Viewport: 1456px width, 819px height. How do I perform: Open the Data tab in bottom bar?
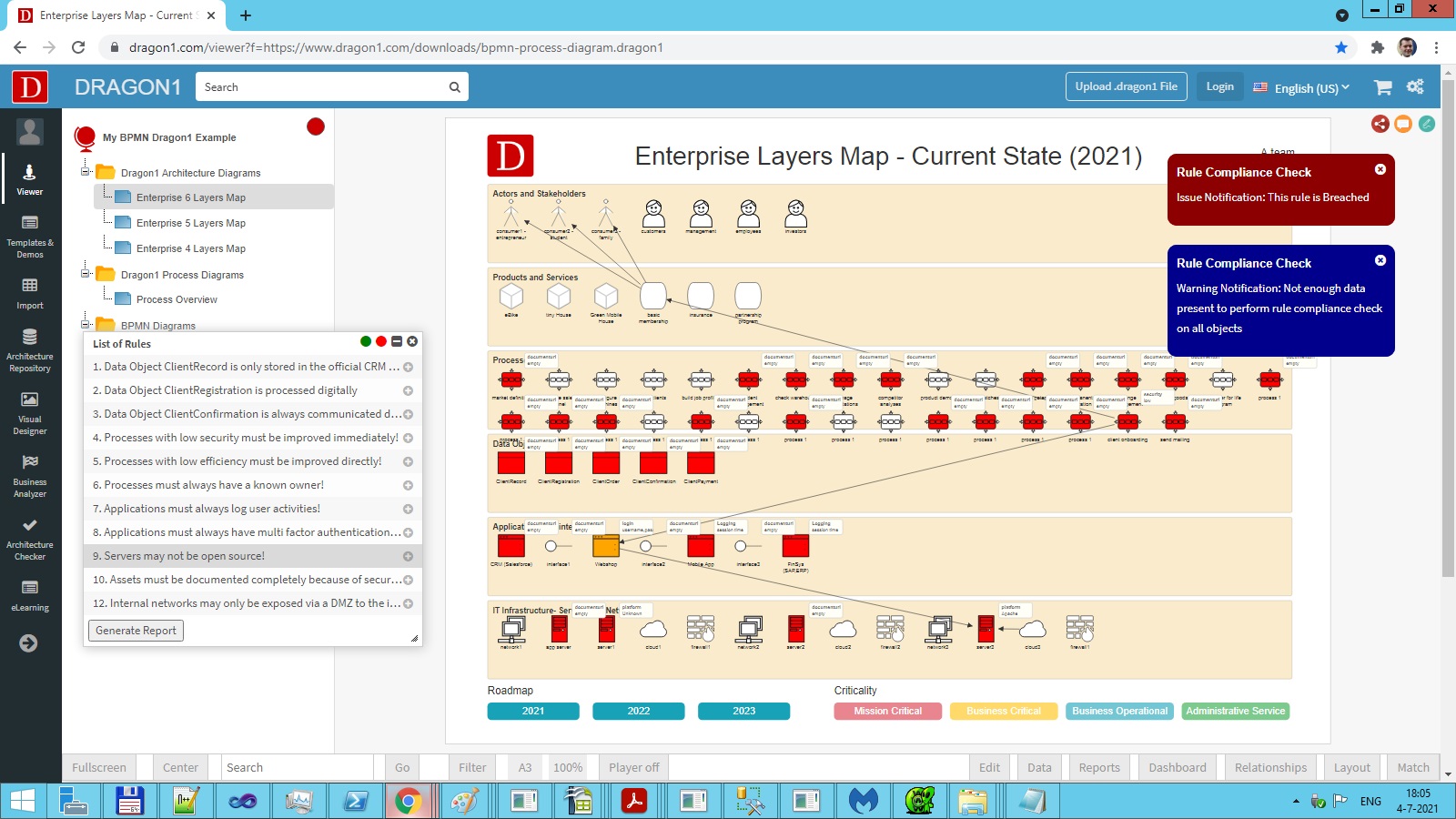click(x=1039, y=767)
